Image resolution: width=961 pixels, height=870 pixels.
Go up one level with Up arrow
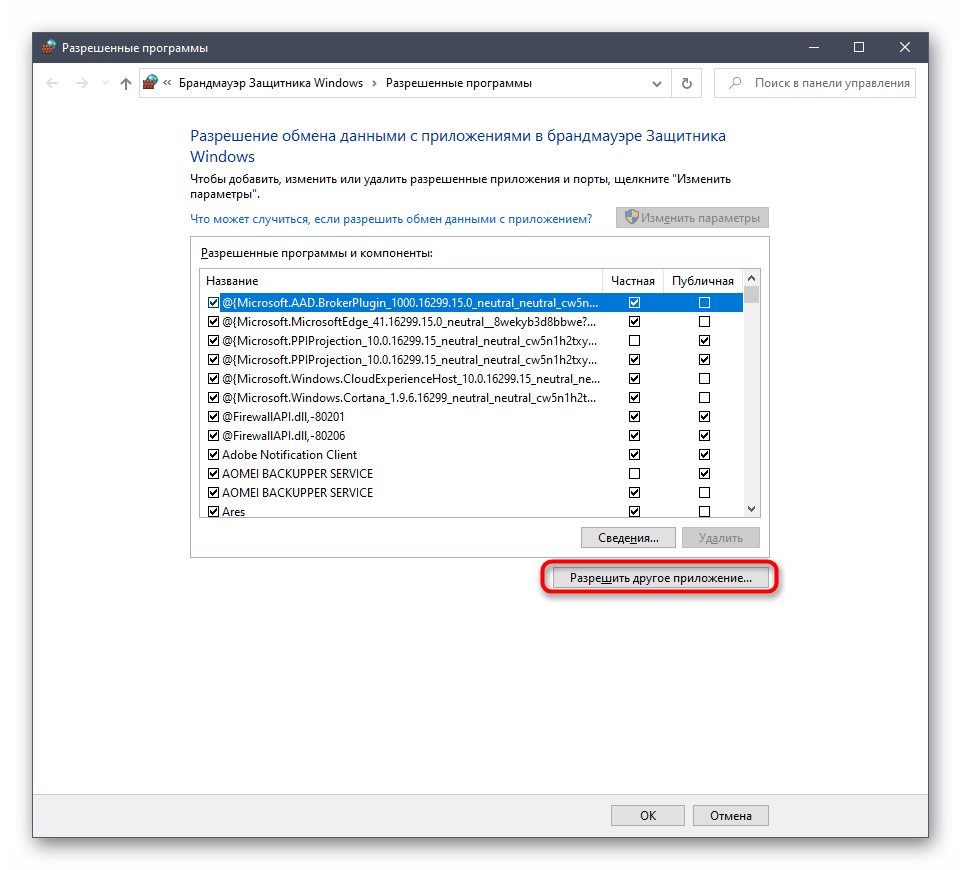125,84
